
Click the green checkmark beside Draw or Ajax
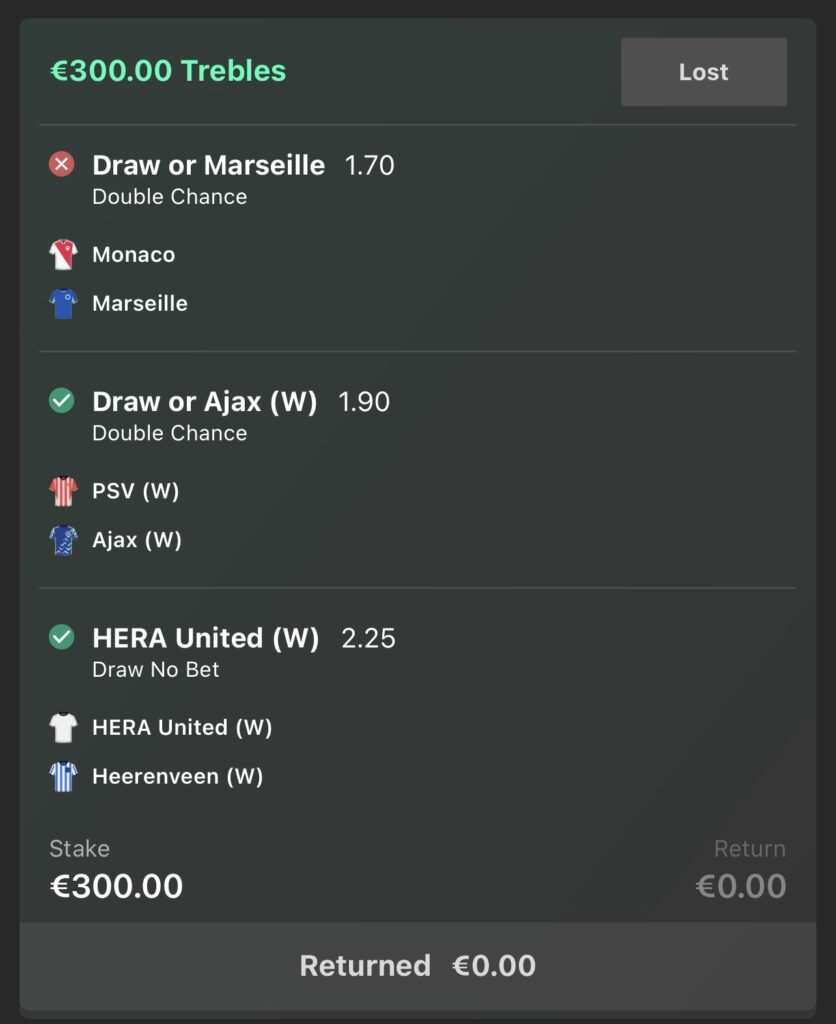pyautogui.click(x=59, y=401)
